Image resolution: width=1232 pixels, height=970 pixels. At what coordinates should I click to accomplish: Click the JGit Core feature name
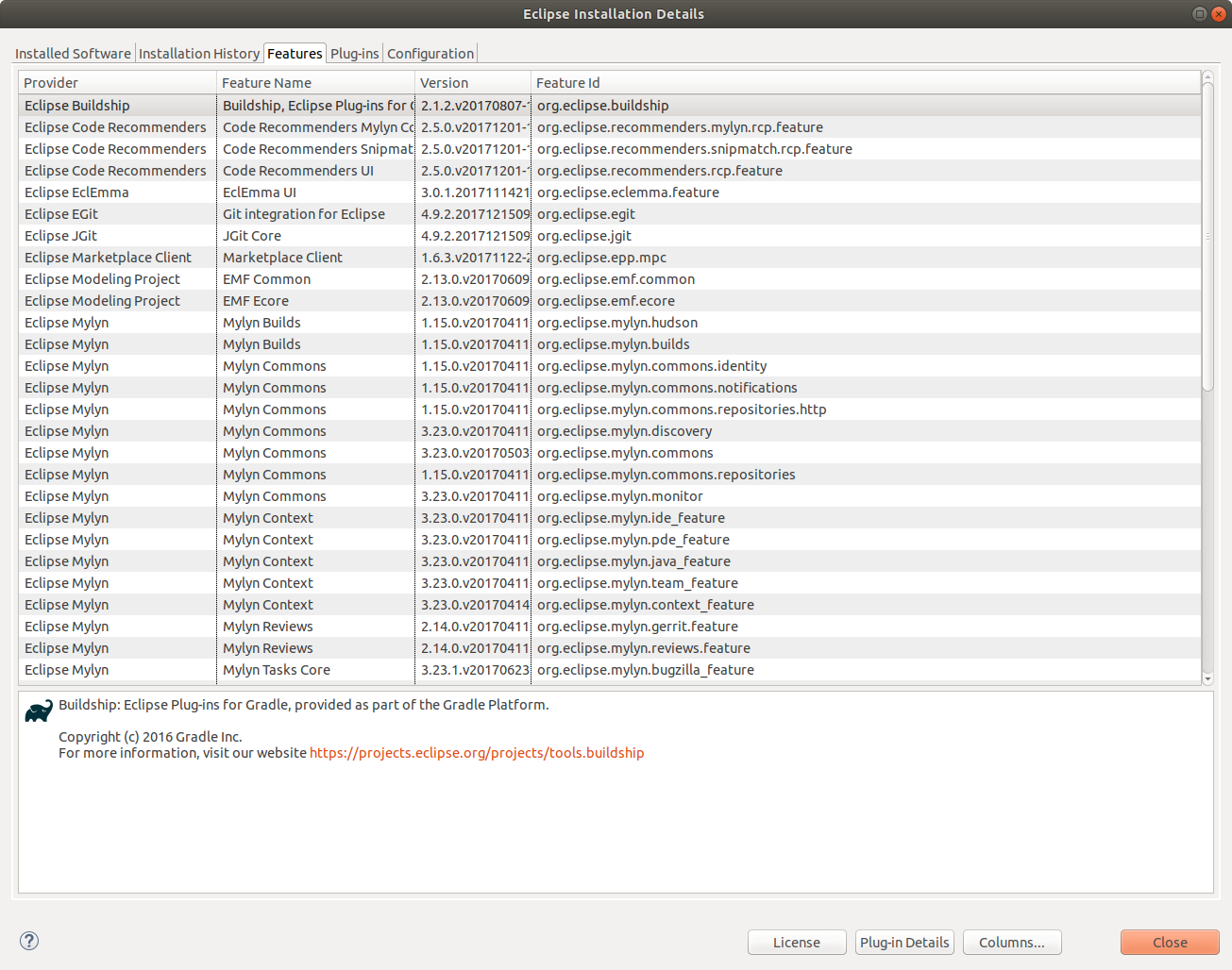click(252, 236)
